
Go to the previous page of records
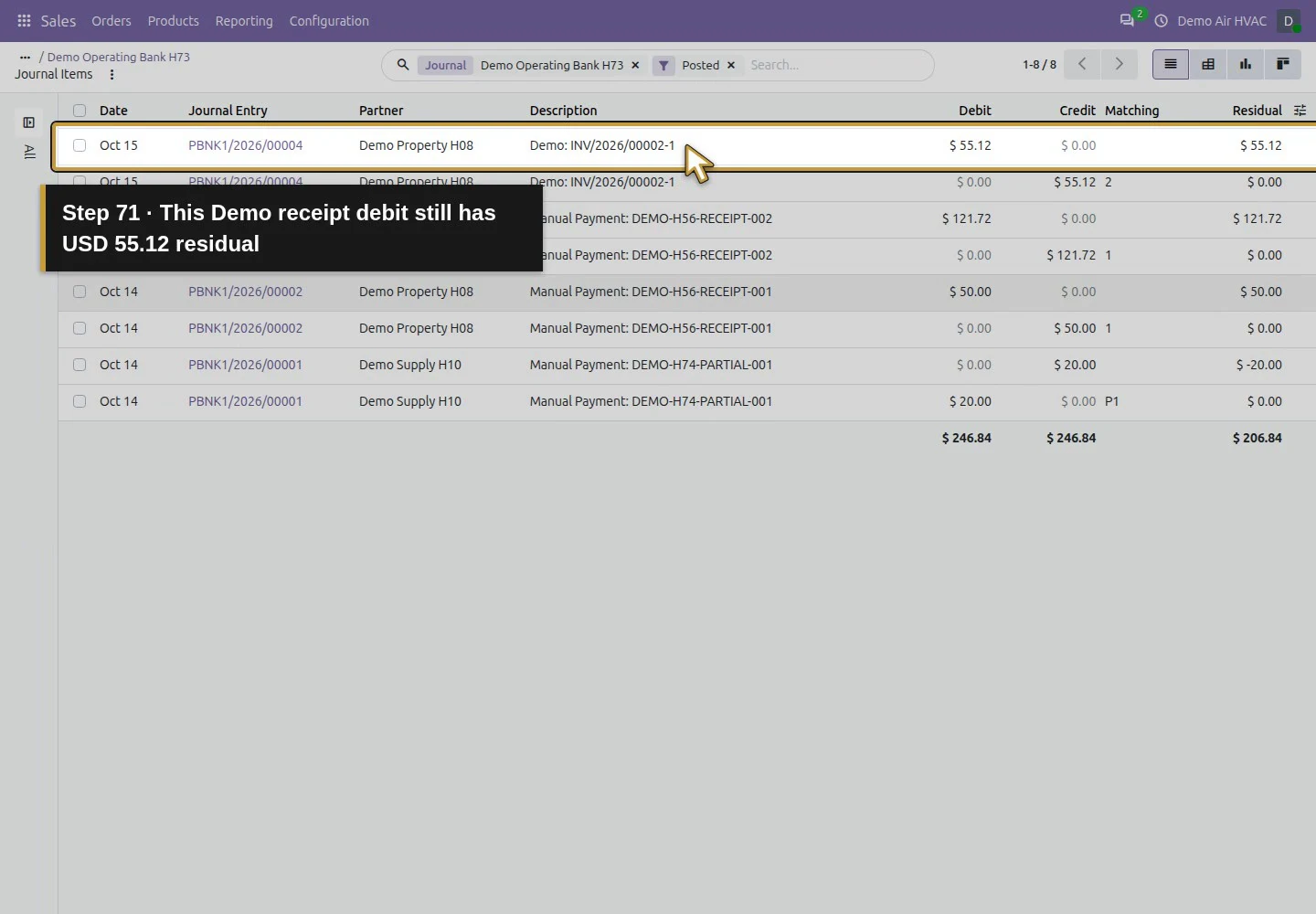tap(1082, 64)
